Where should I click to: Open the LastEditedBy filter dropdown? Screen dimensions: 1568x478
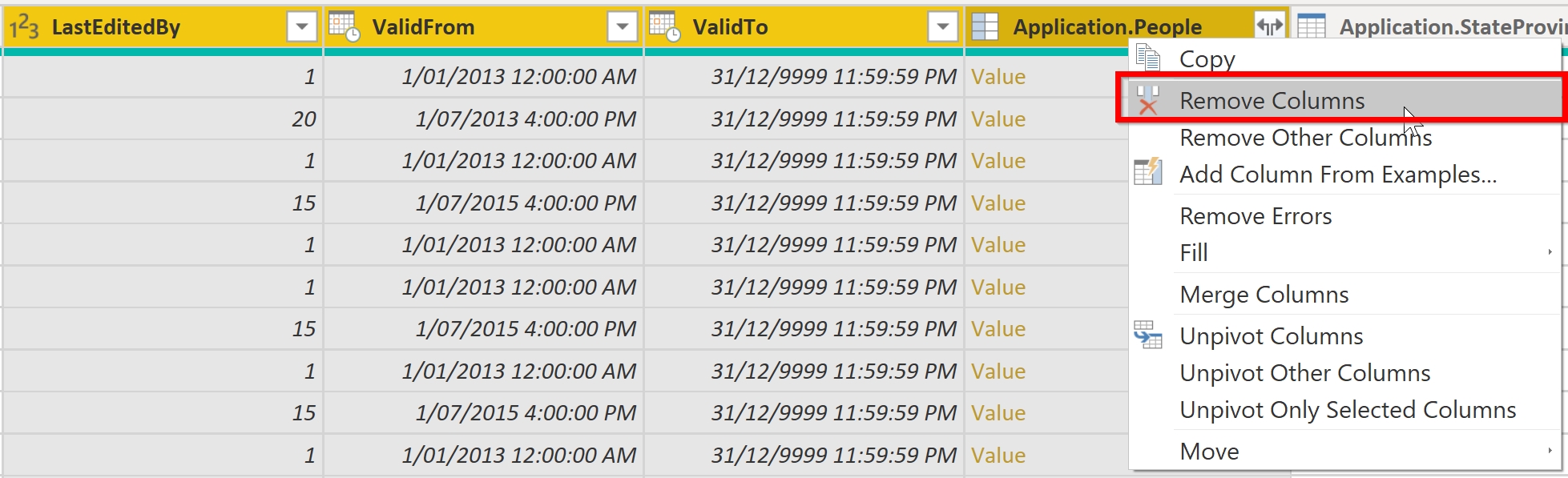click(302, 27)
